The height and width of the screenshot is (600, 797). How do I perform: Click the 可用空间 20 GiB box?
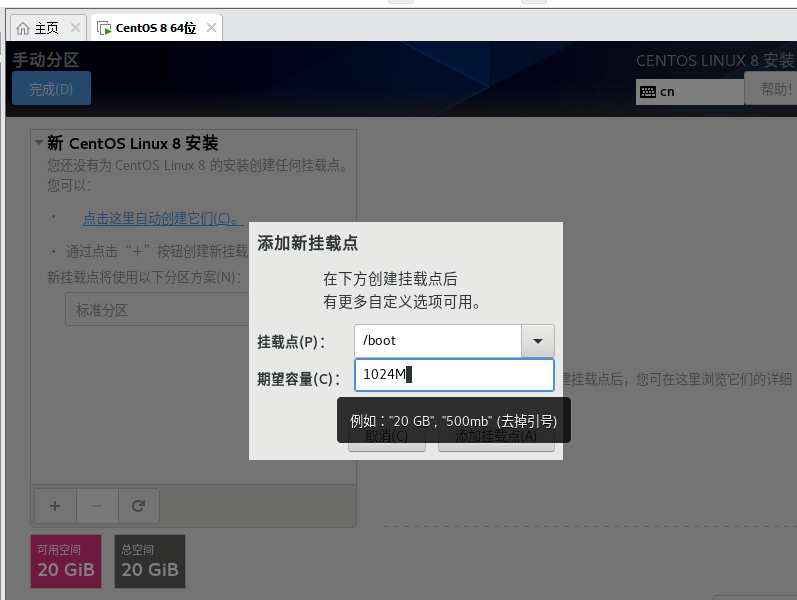coord(66,561)
